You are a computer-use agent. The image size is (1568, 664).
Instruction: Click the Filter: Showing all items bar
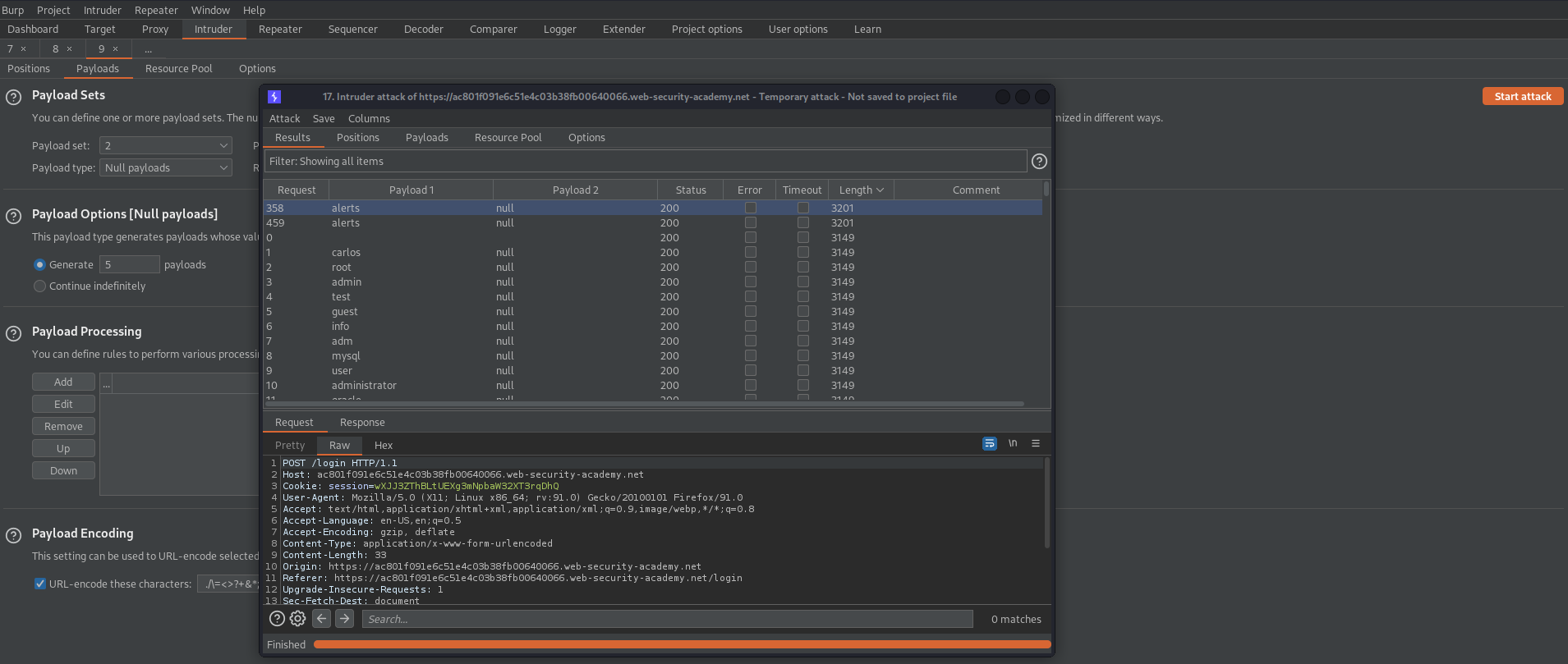click(646, 161)
